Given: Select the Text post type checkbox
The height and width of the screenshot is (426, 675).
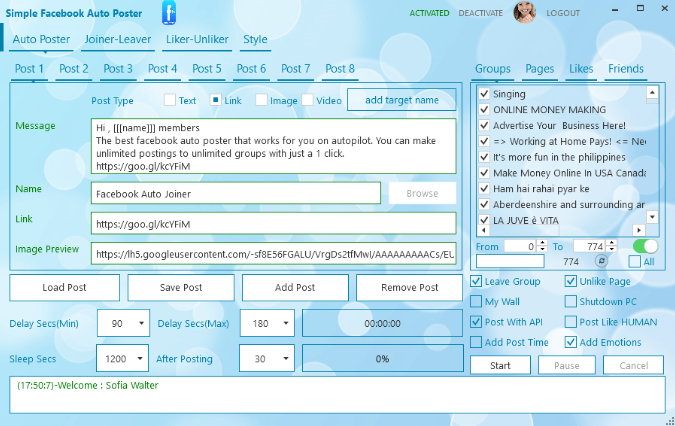Looking at the screenshot, I should [170, 100].
